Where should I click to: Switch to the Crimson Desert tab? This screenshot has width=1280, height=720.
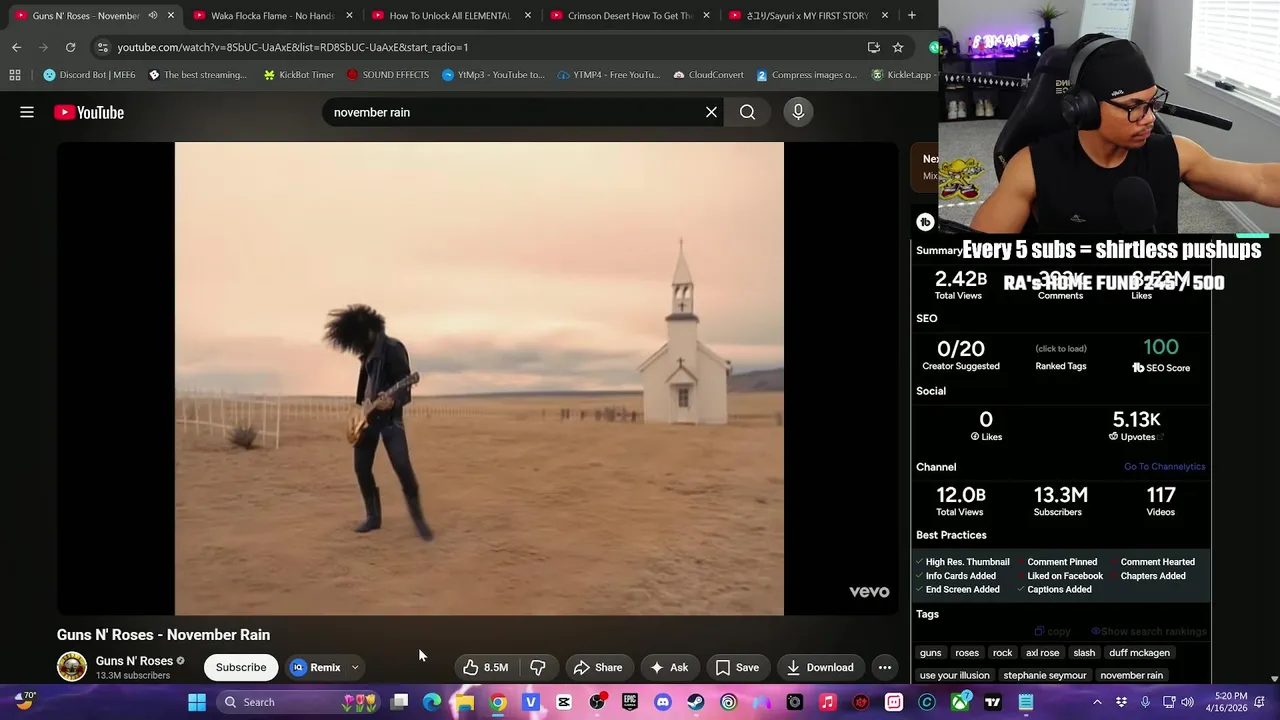629,15
